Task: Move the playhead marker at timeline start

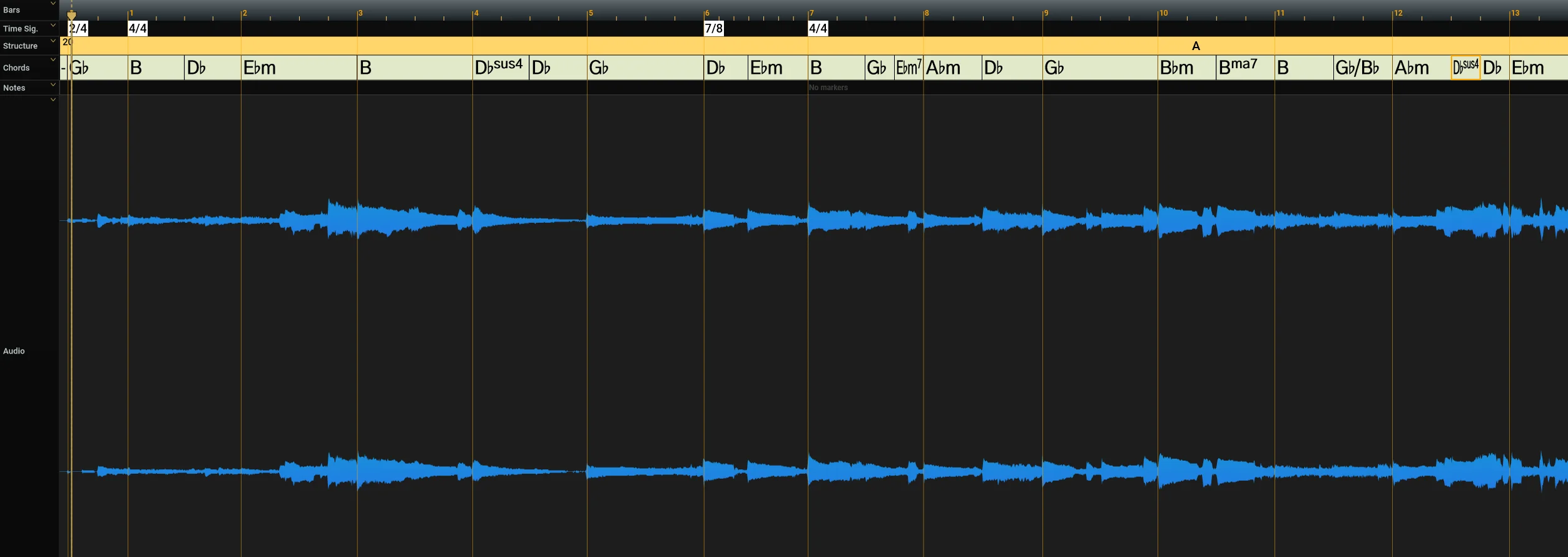Action: (71, 15)
